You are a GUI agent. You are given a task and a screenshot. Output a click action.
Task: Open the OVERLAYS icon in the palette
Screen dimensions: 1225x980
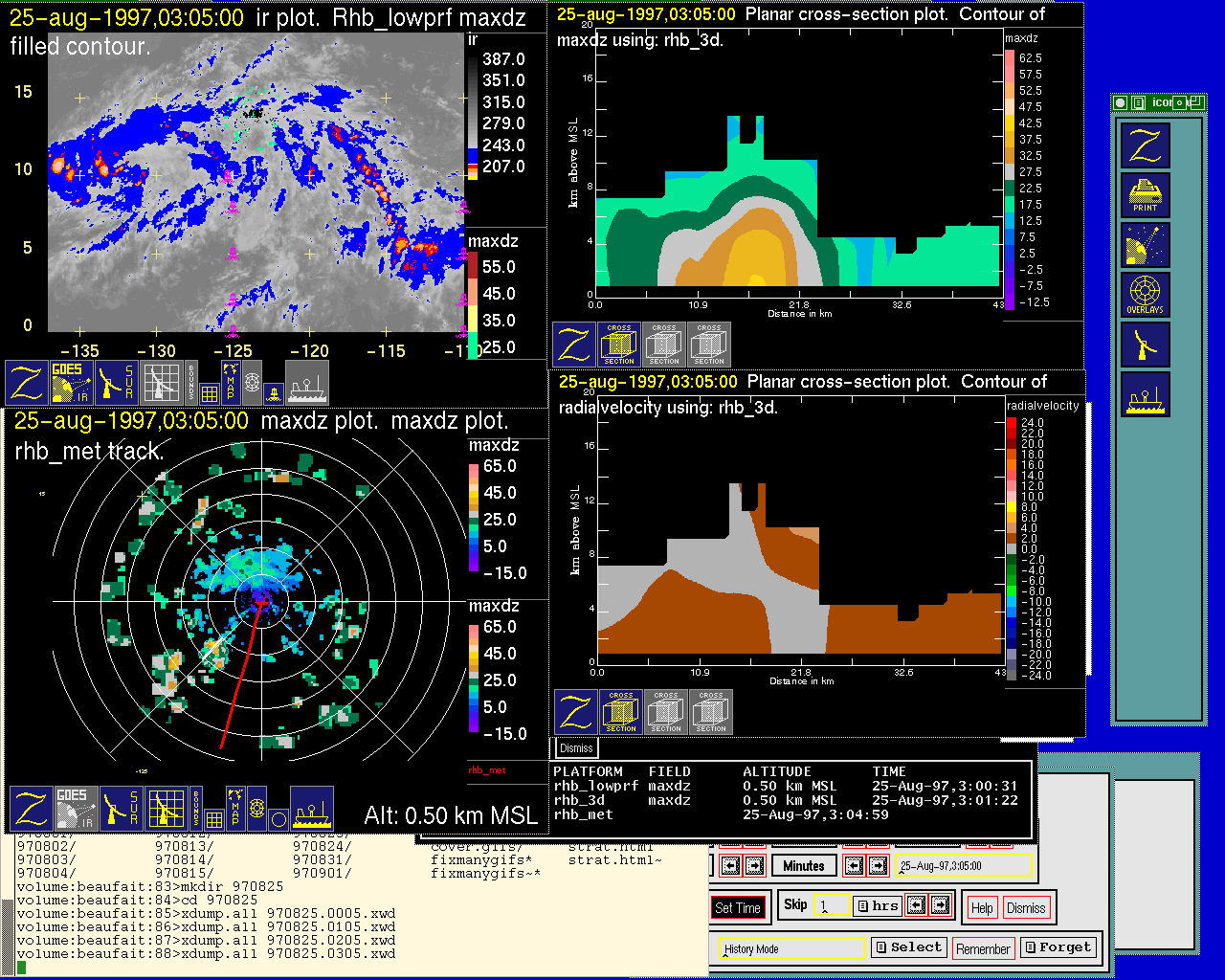tap(1145, 295)
